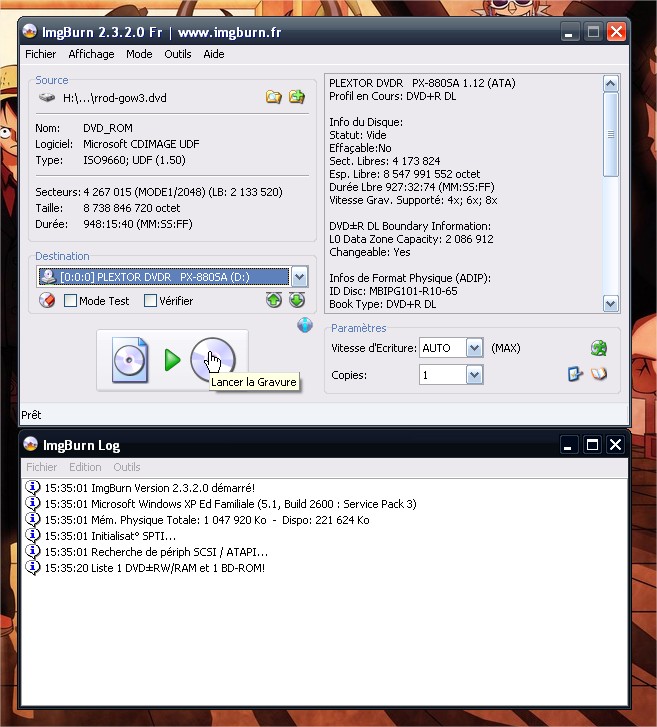Close the ImgBurn Log window
Screen dimensions: 657x727
[615, 445]
